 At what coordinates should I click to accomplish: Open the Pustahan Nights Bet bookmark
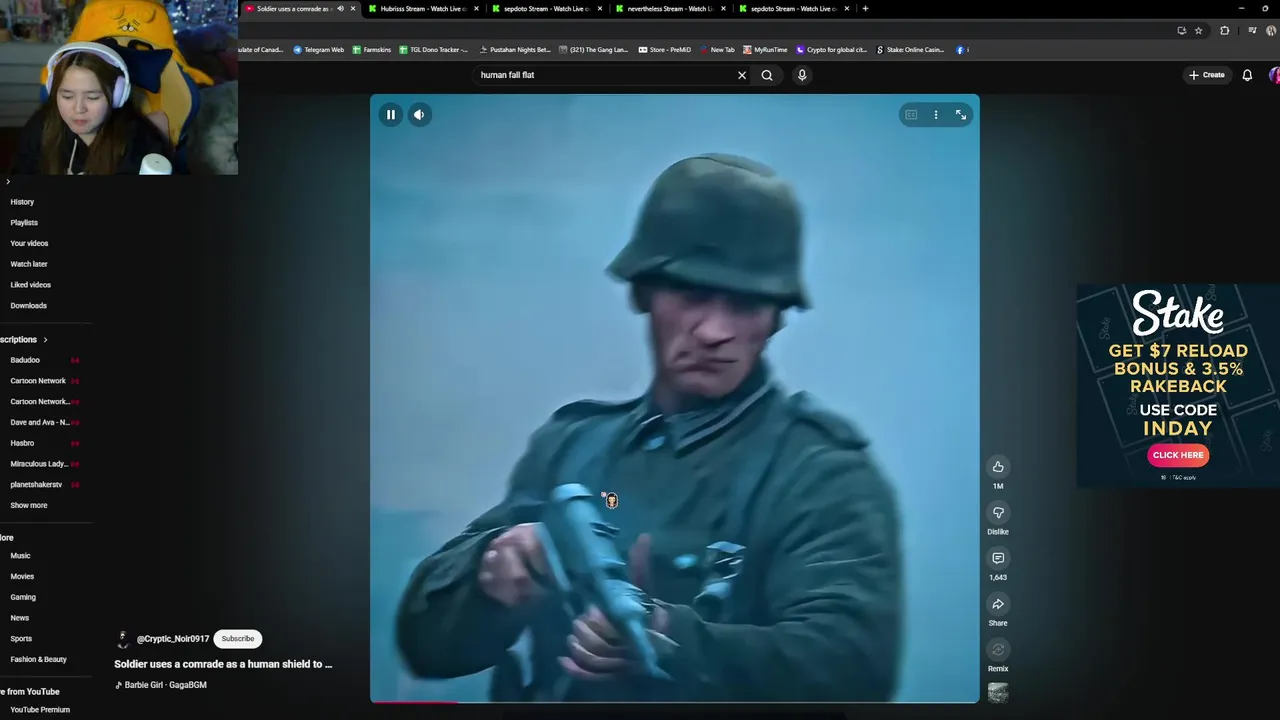click(514, 50)
